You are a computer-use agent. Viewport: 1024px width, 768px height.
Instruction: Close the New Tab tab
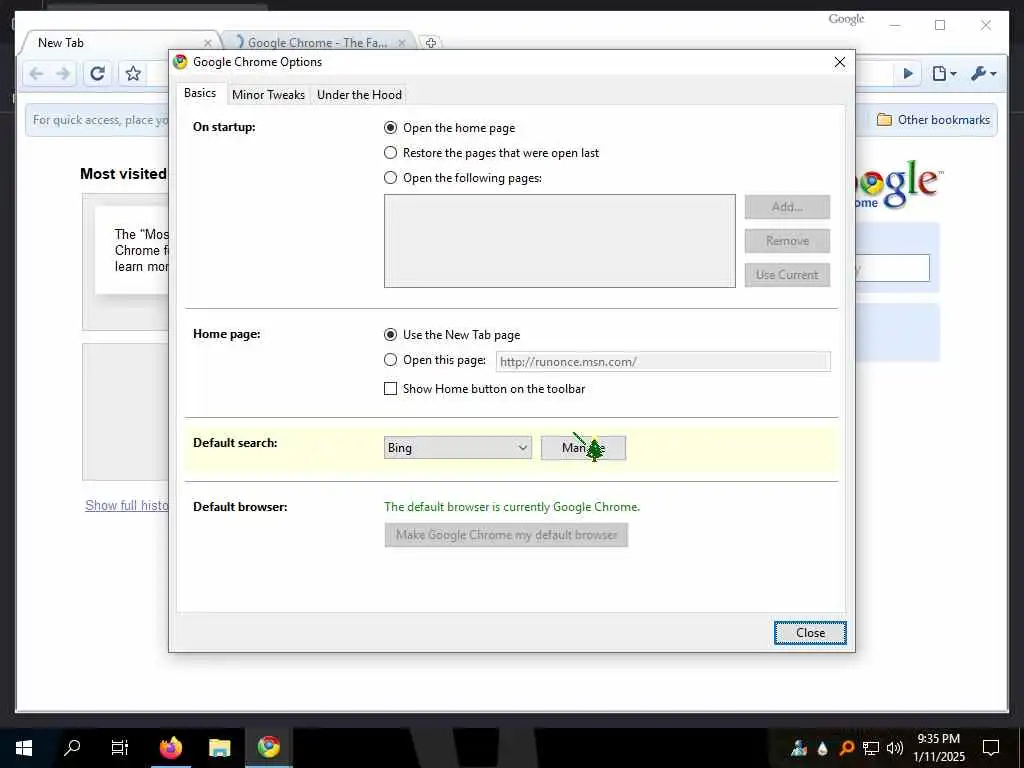coord(208,43)
